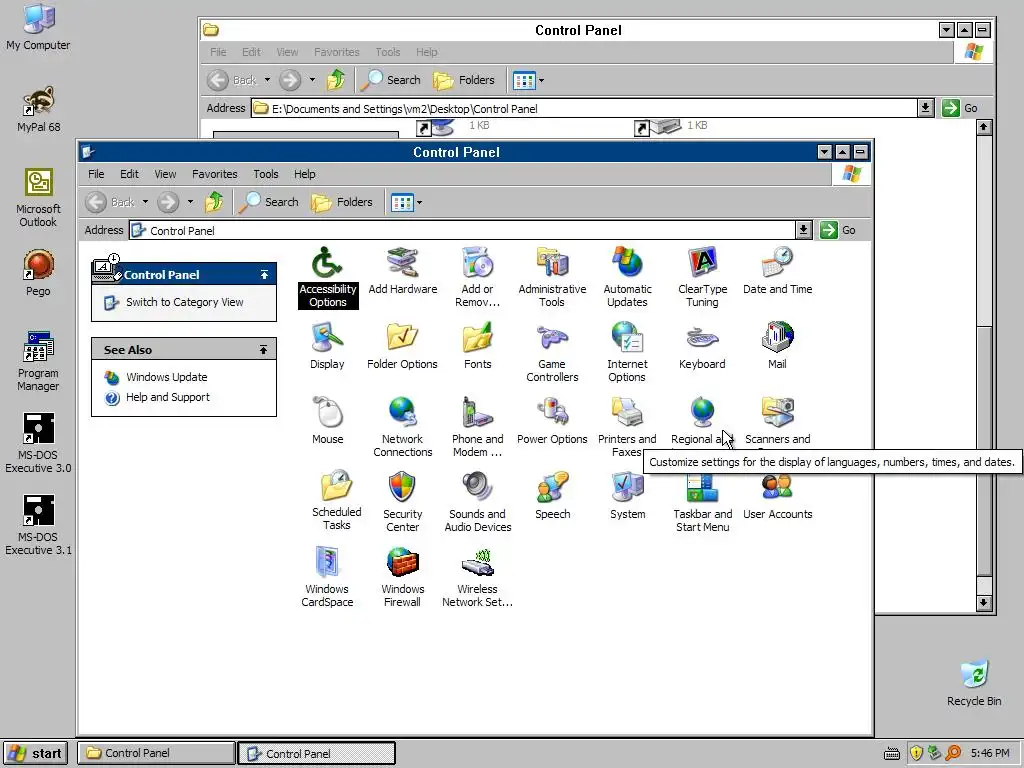This screenshot has width=1024, height=768.
Task: Open Power Options icon
Action: [552, 421]
